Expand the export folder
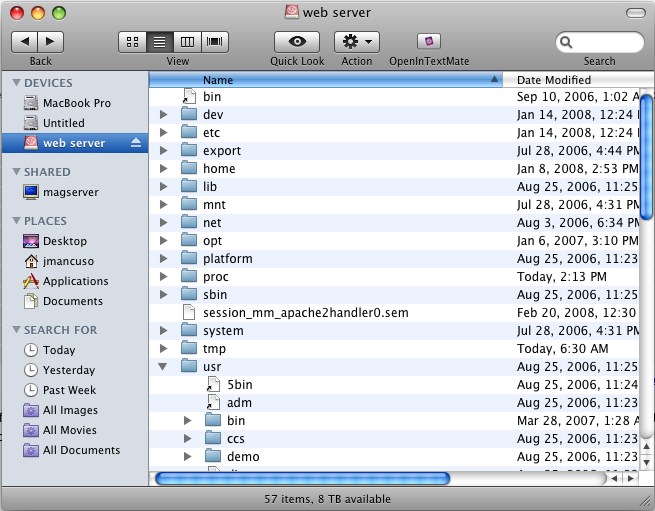 pos(163,151)
